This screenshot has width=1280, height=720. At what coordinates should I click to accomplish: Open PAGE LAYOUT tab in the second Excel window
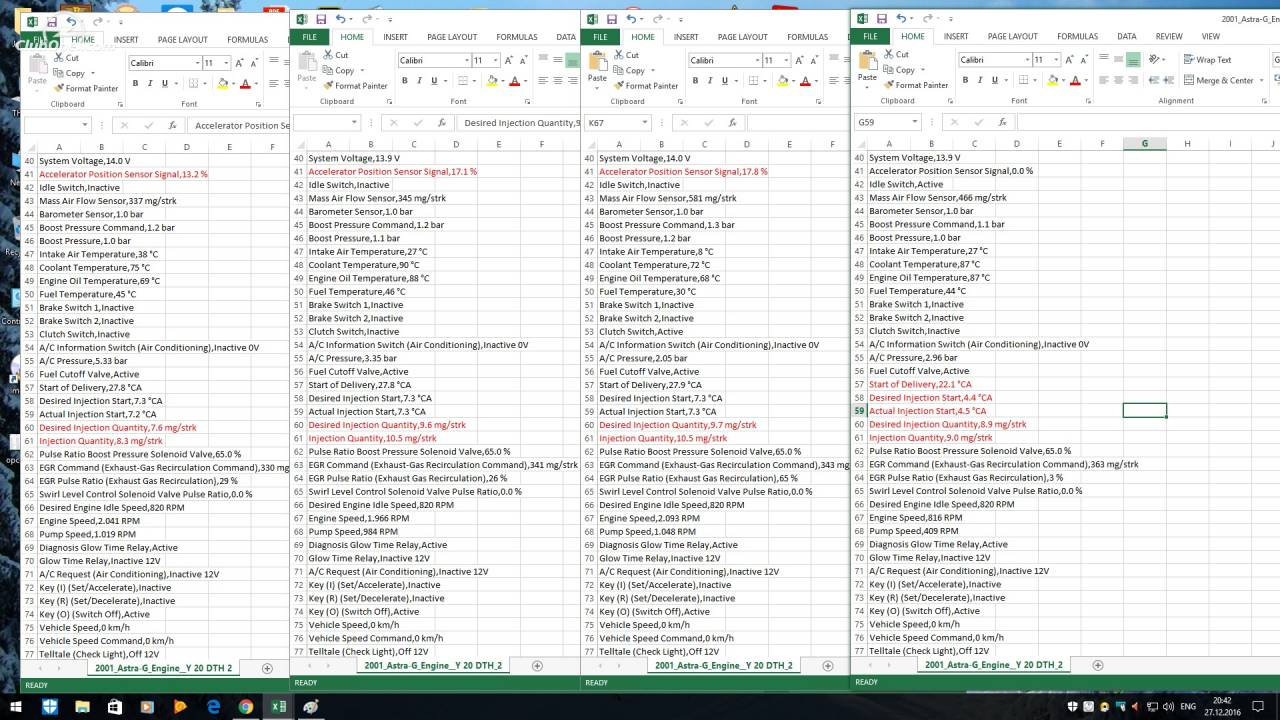pos(452,37)
